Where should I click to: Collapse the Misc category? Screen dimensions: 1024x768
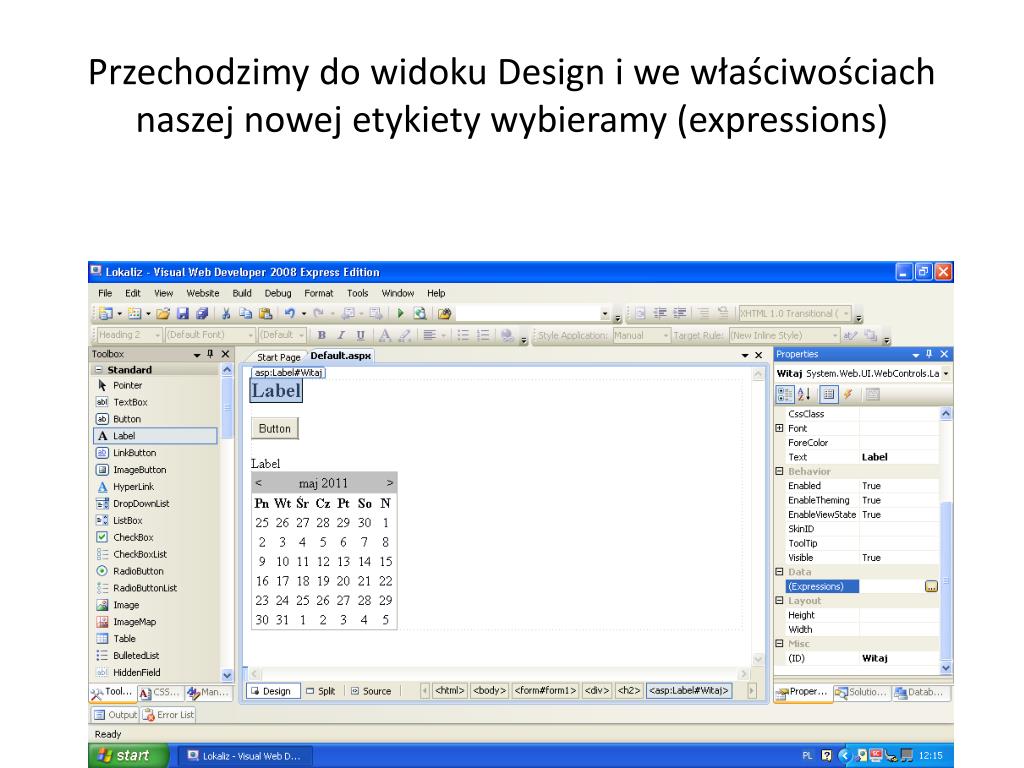point(779,644)
